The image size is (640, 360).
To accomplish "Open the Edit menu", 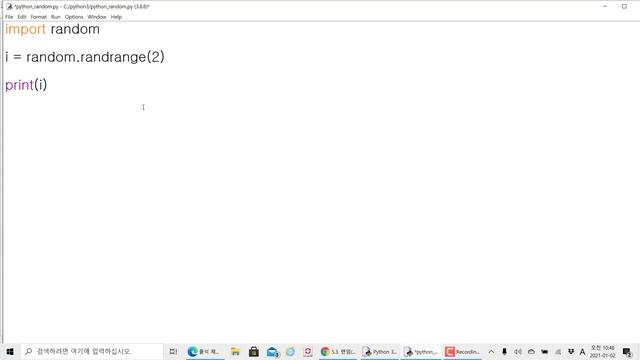I will point(22,17).
